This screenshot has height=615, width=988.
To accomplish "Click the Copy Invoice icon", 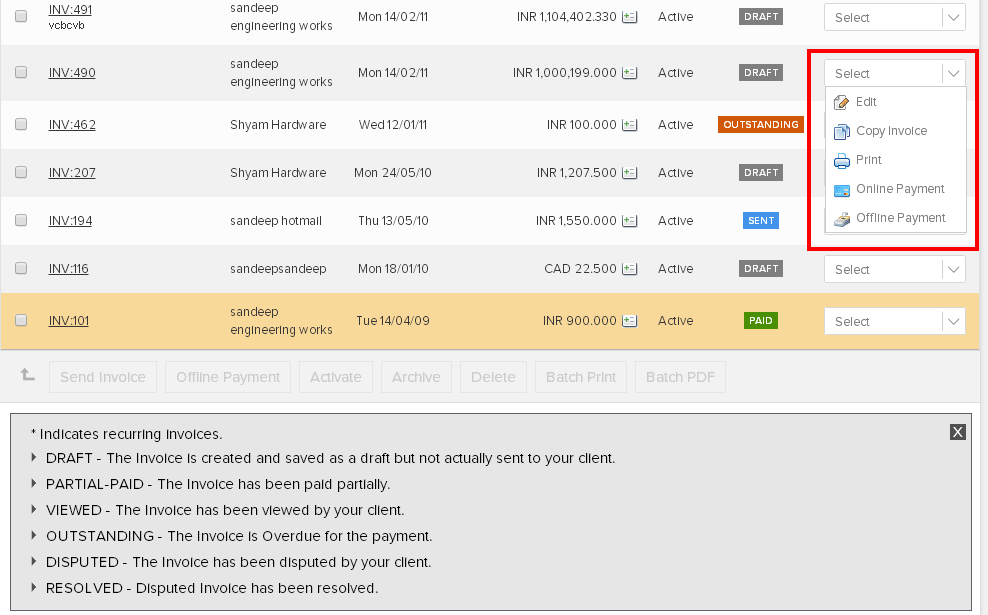I will (x=841, y=131).
